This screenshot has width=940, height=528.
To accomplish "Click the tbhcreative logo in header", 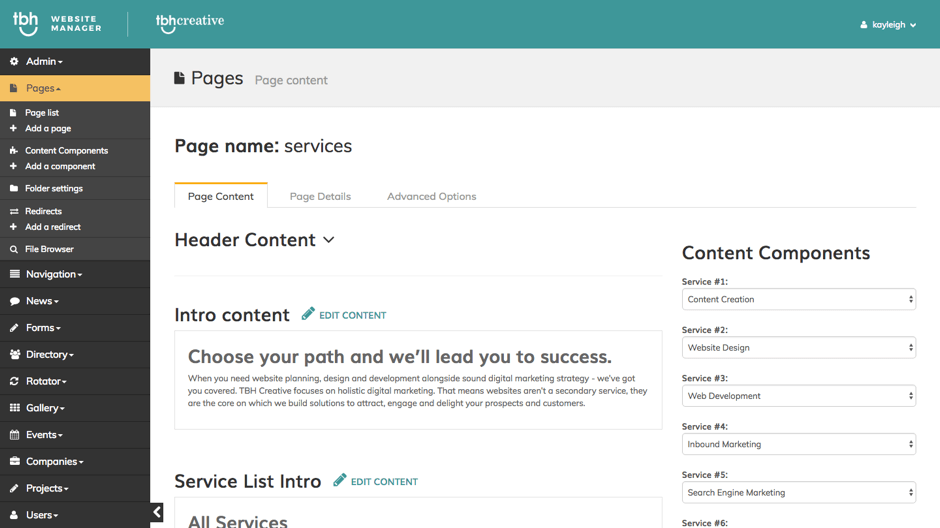I will tap(190, 23).
